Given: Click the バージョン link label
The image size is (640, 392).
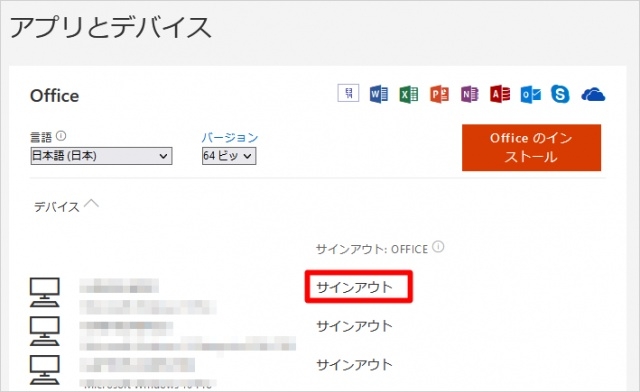Looking at the screenshot, I should point(230,137).
